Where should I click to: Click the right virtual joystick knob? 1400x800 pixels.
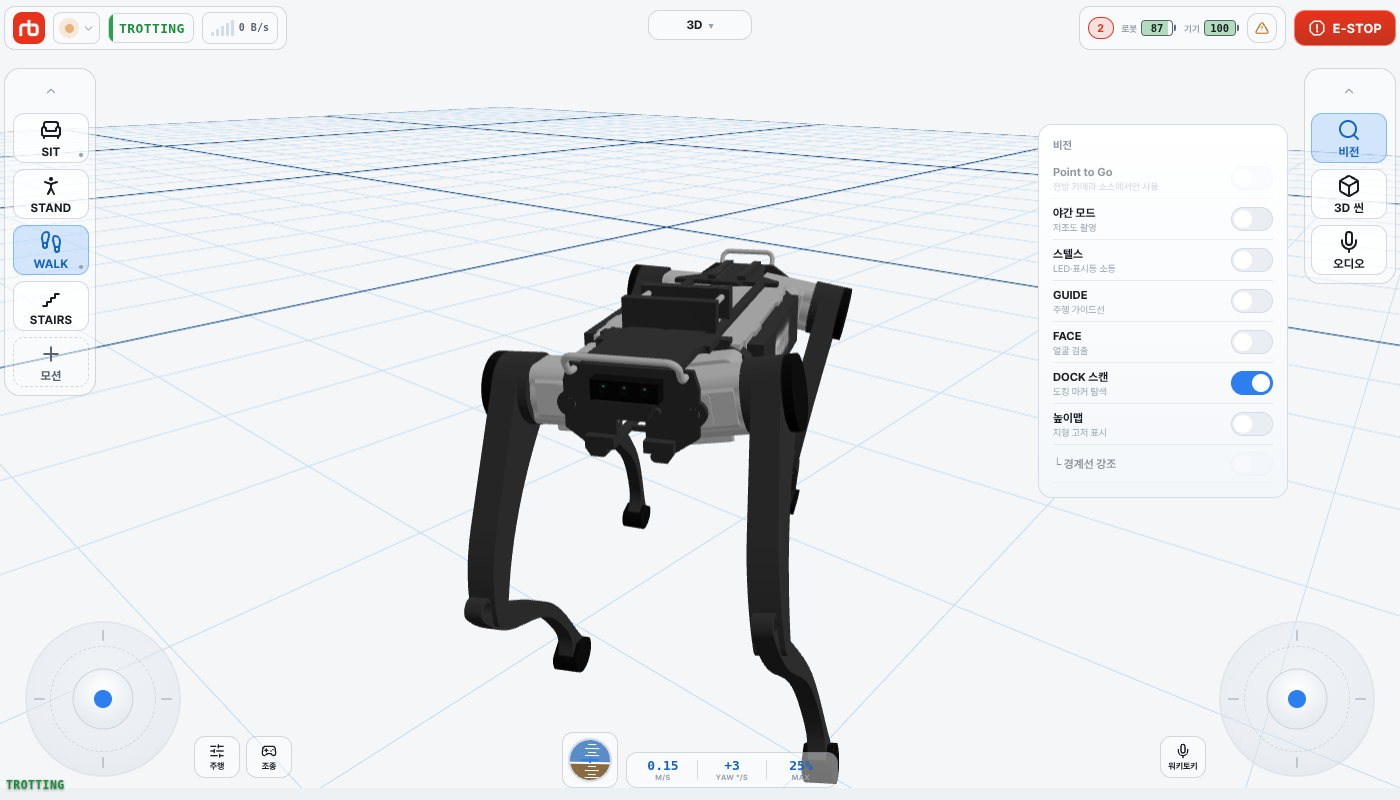tap(1297, 699)
